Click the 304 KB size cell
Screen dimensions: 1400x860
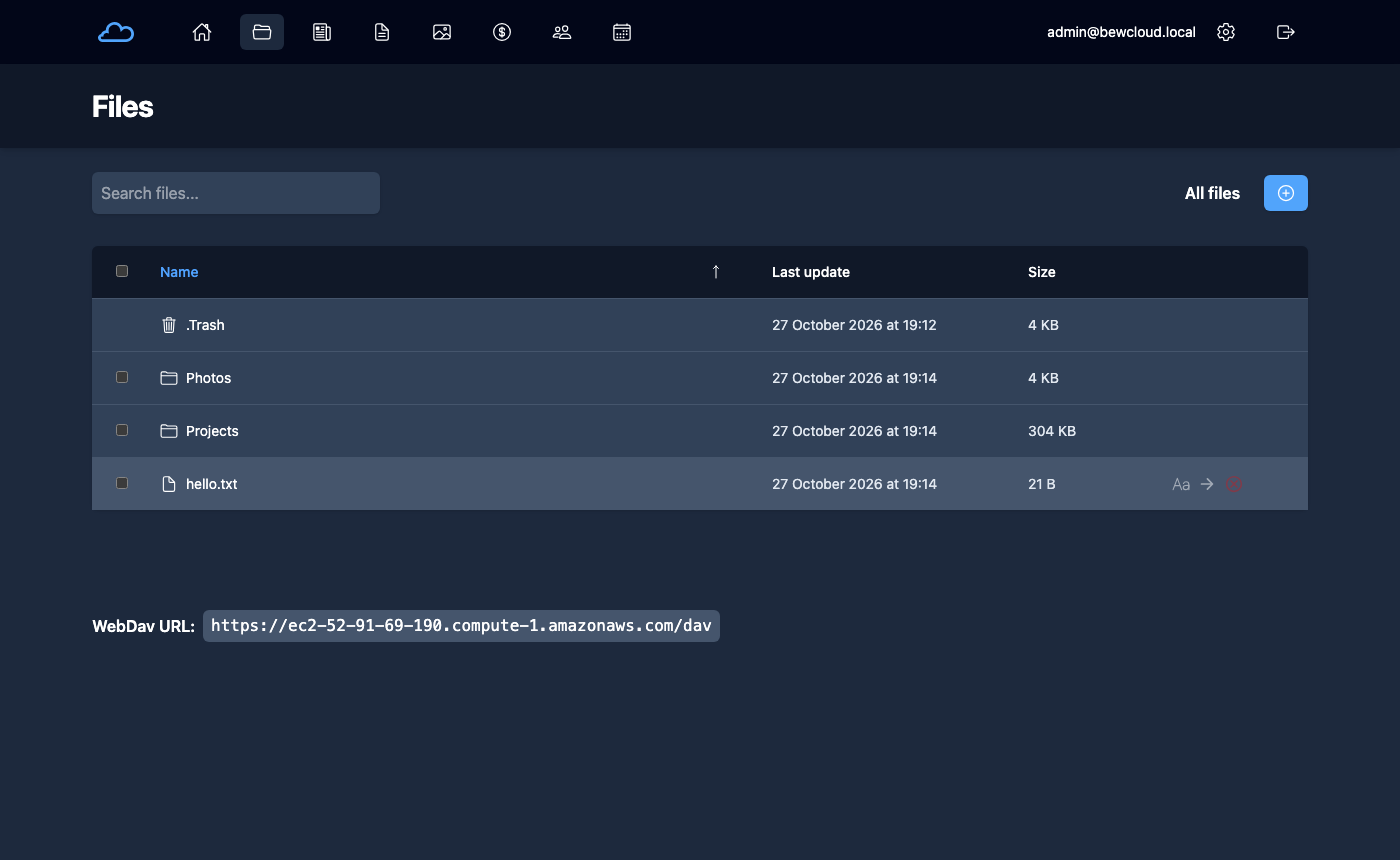tap(1052, 431)
